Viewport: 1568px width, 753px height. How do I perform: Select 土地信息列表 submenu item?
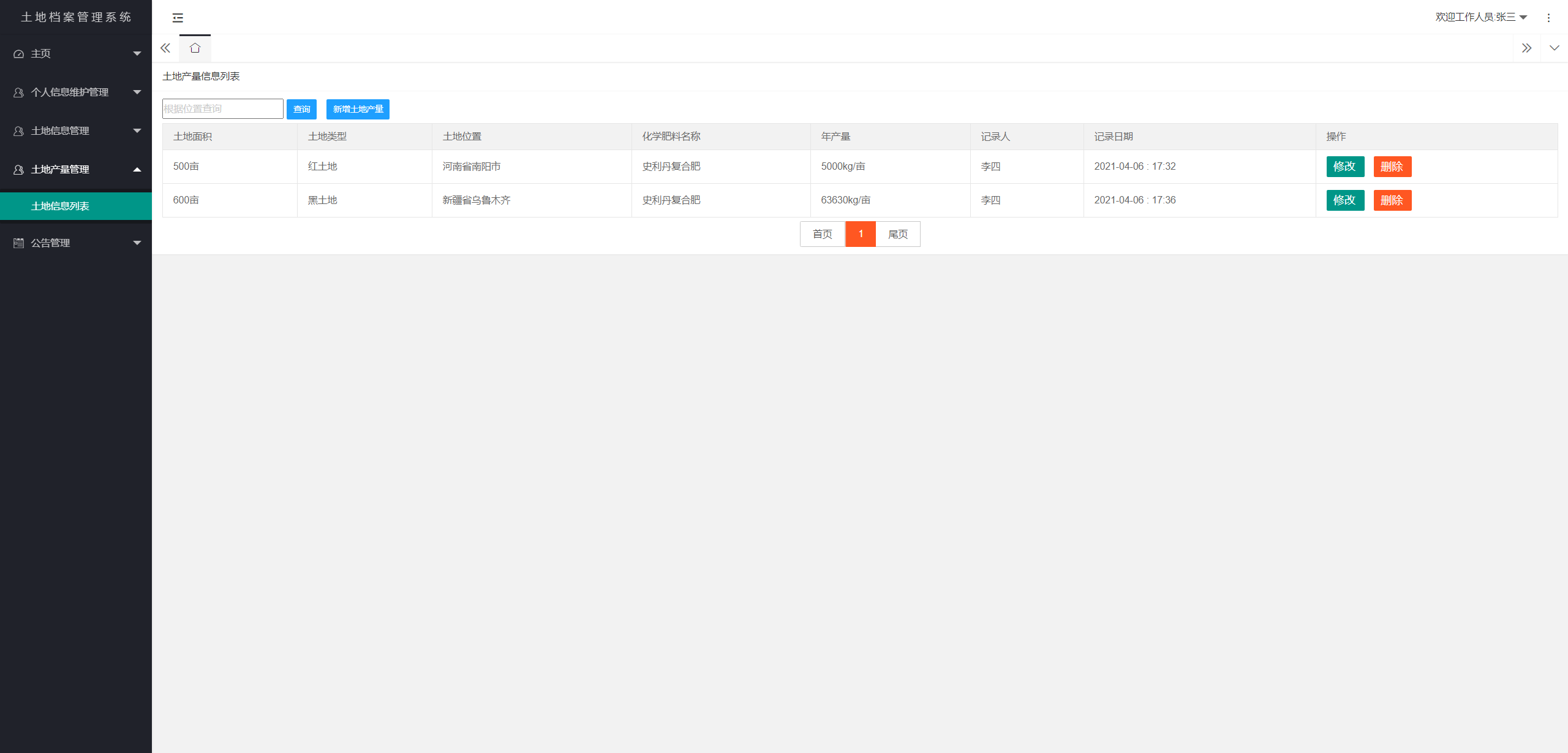[60, 206]
